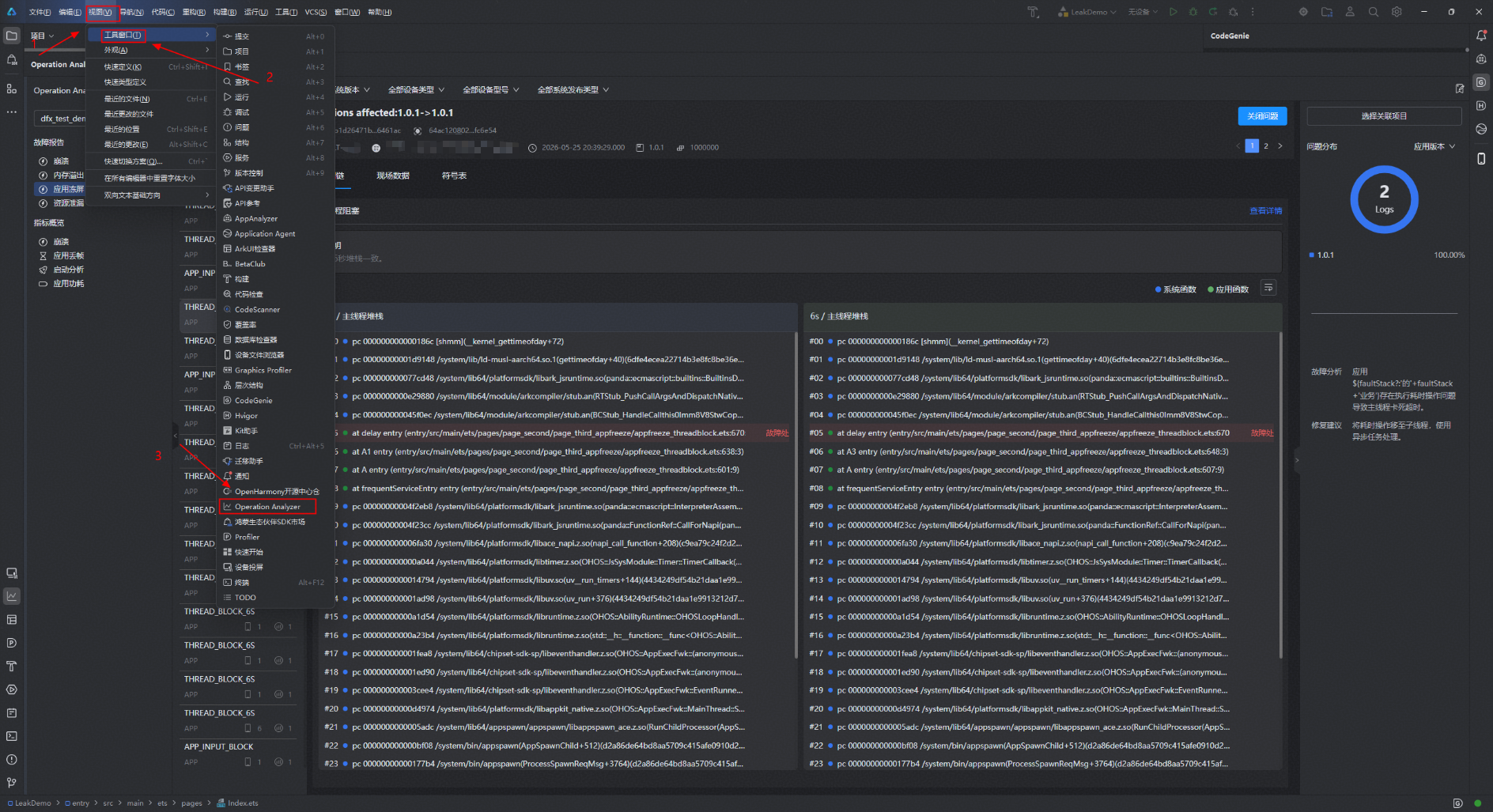Click the search magnifier in the title bar
Screen dimensions: 1493x812
tap(1374, 12)
